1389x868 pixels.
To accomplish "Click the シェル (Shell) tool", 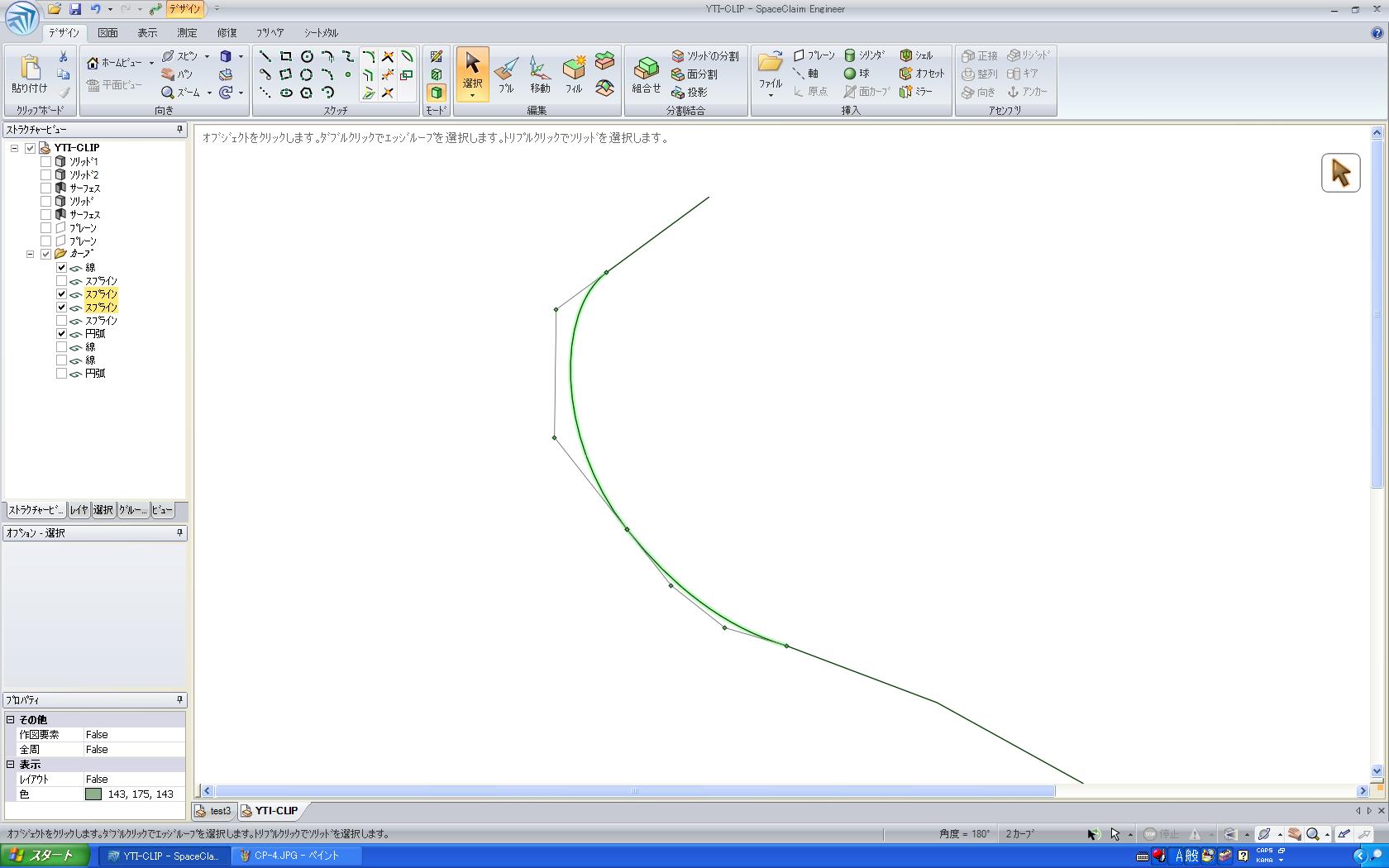I will click(x=916, y=55).
